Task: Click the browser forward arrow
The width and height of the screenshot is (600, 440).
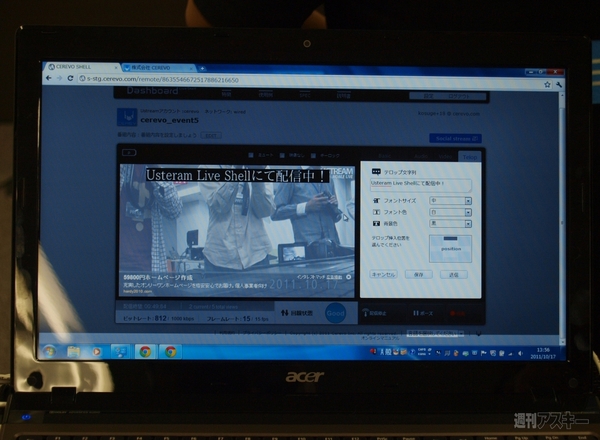Action: pos(59,78)
